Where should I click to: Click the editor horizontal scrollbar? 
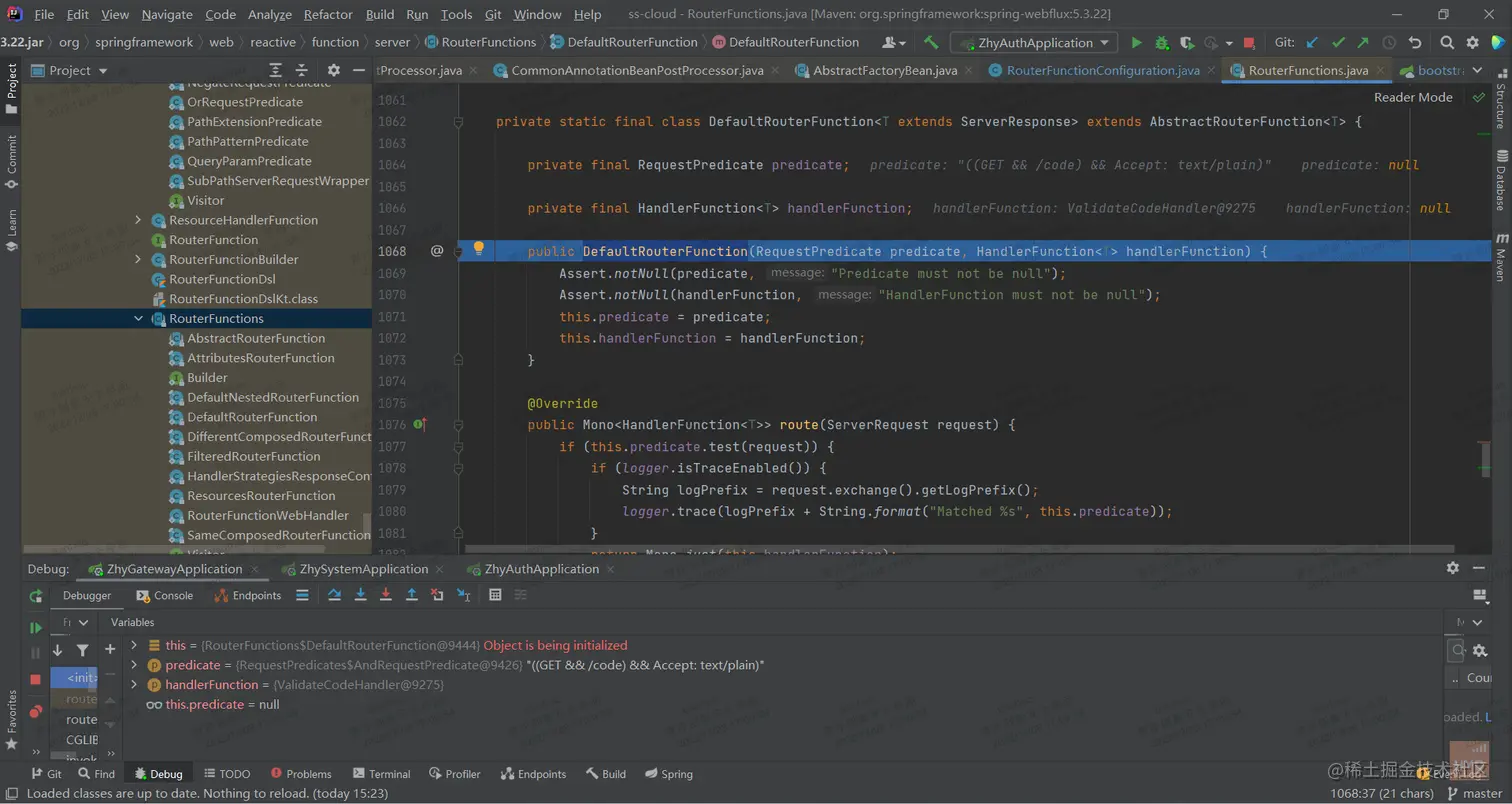[x=960, y=548]
